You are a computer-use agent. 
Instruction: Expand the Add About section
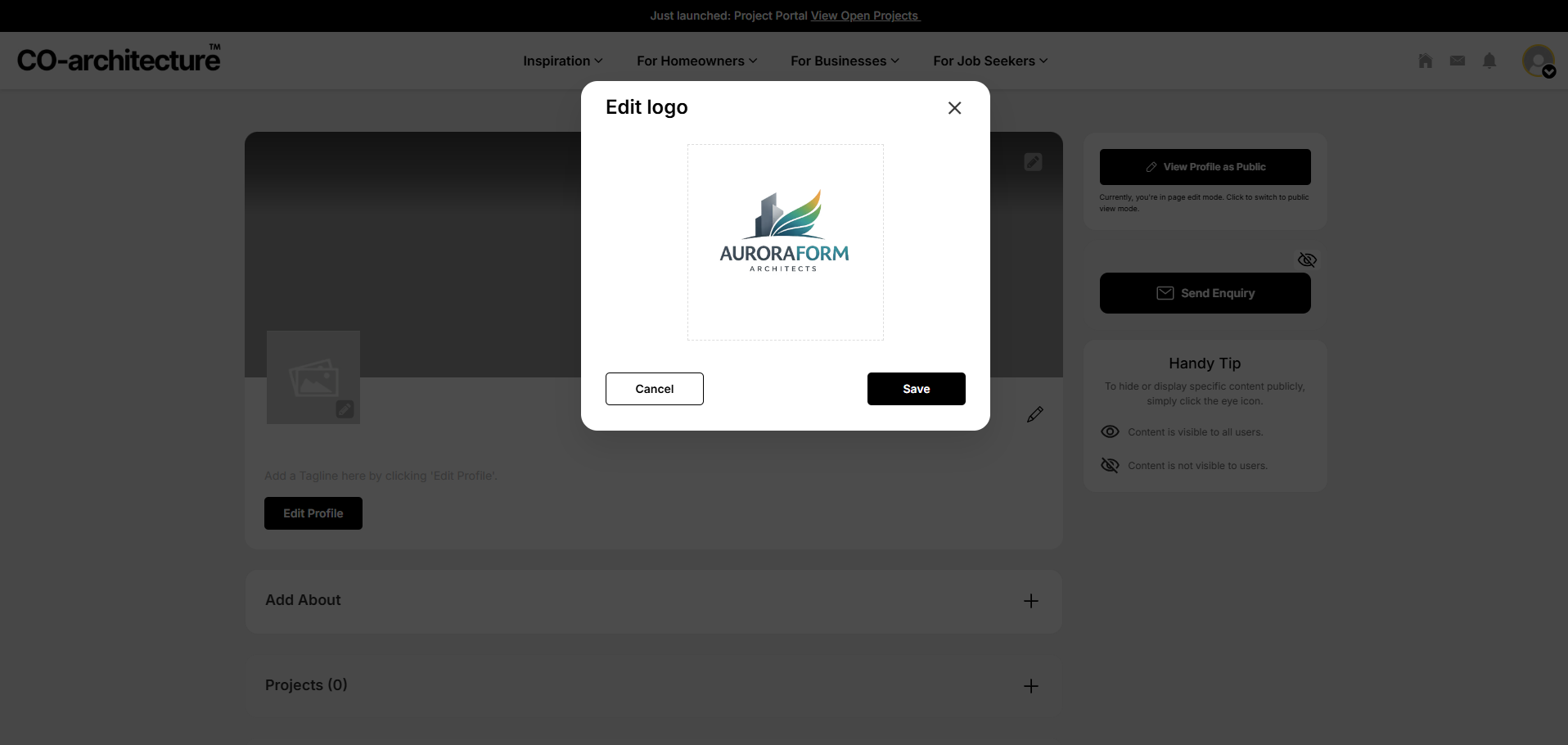click(x=1031, y=601)
